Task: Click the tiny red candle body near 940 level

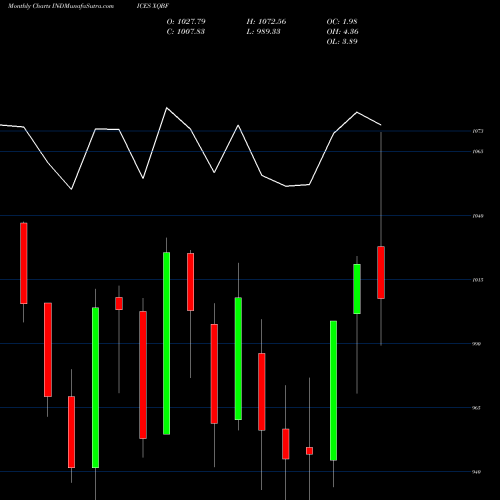Action: [x=309, y=451]
